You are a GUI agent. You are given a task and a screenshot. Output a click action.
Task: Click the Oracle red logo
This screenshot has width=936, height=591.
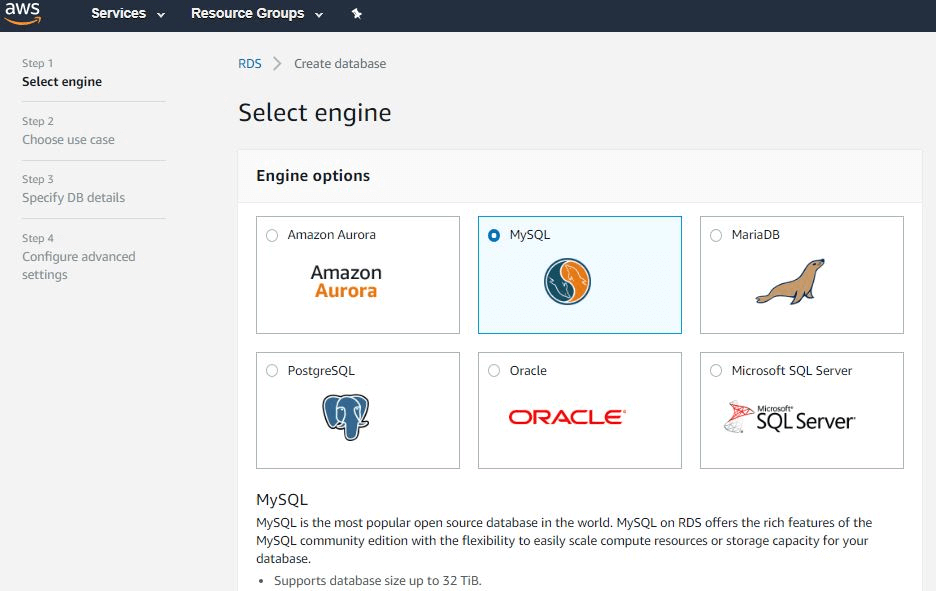567,417
